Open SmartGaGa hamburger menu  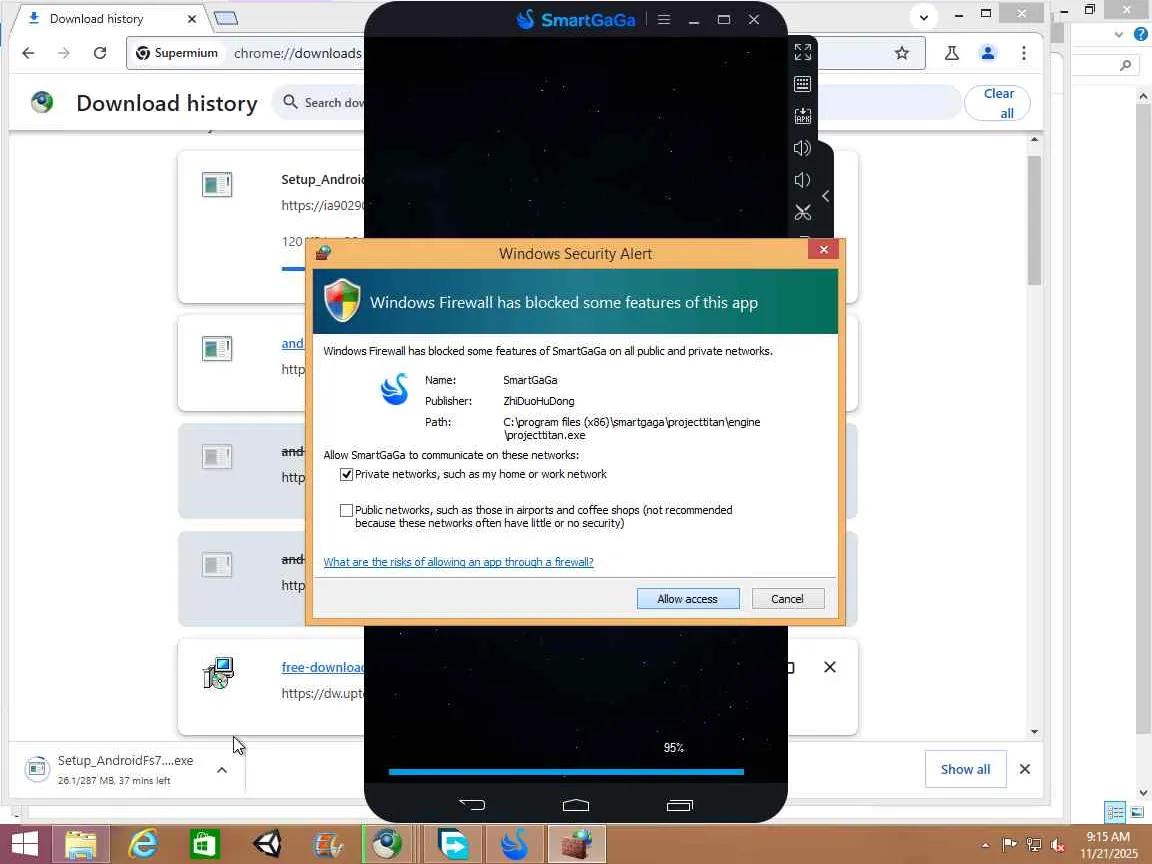(663, 20)
